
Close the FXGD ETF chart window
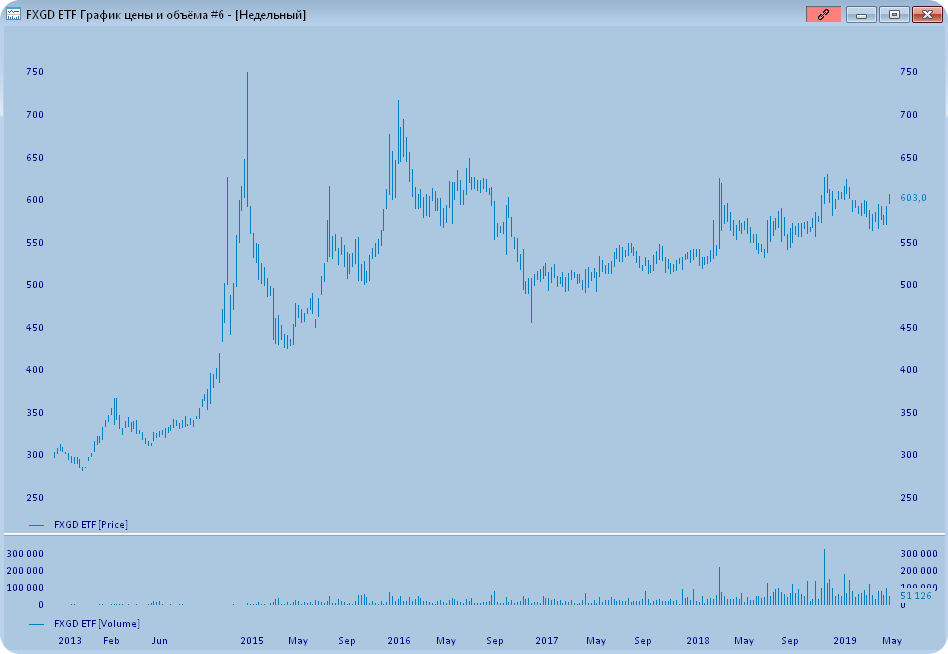pyautogui.click(x=927, y=15)
